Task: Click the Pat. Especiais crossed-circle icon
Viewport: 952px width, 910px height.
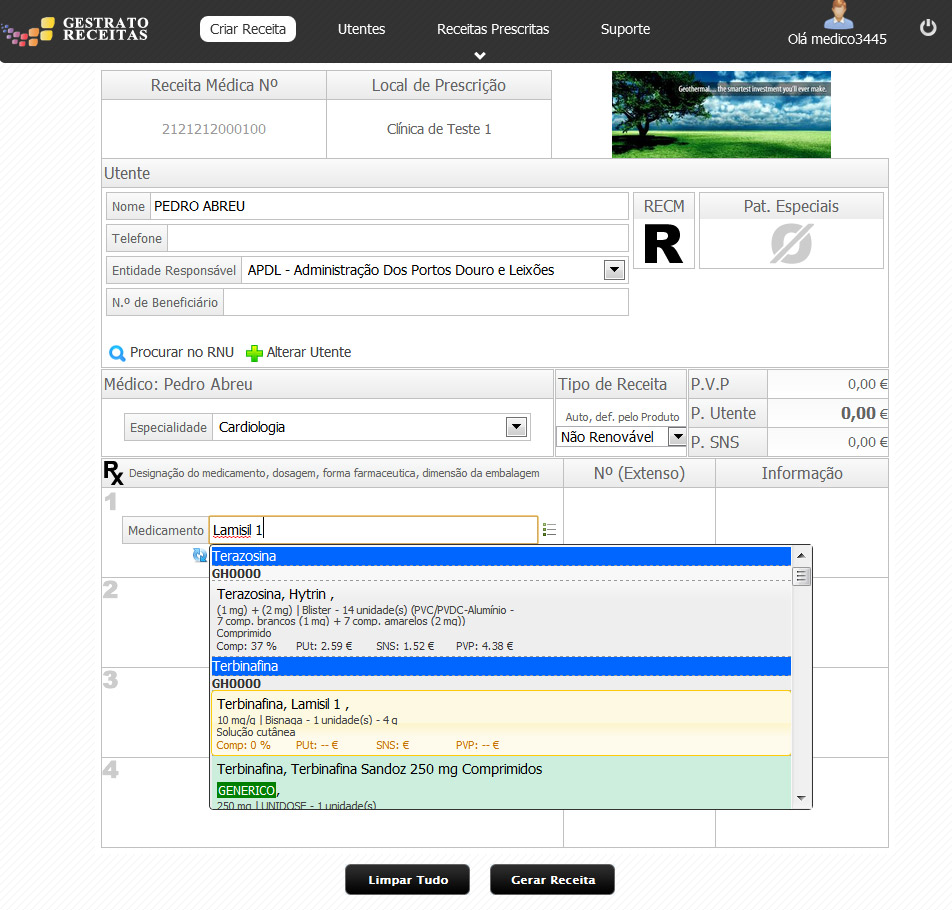Action: coord(791,244)
